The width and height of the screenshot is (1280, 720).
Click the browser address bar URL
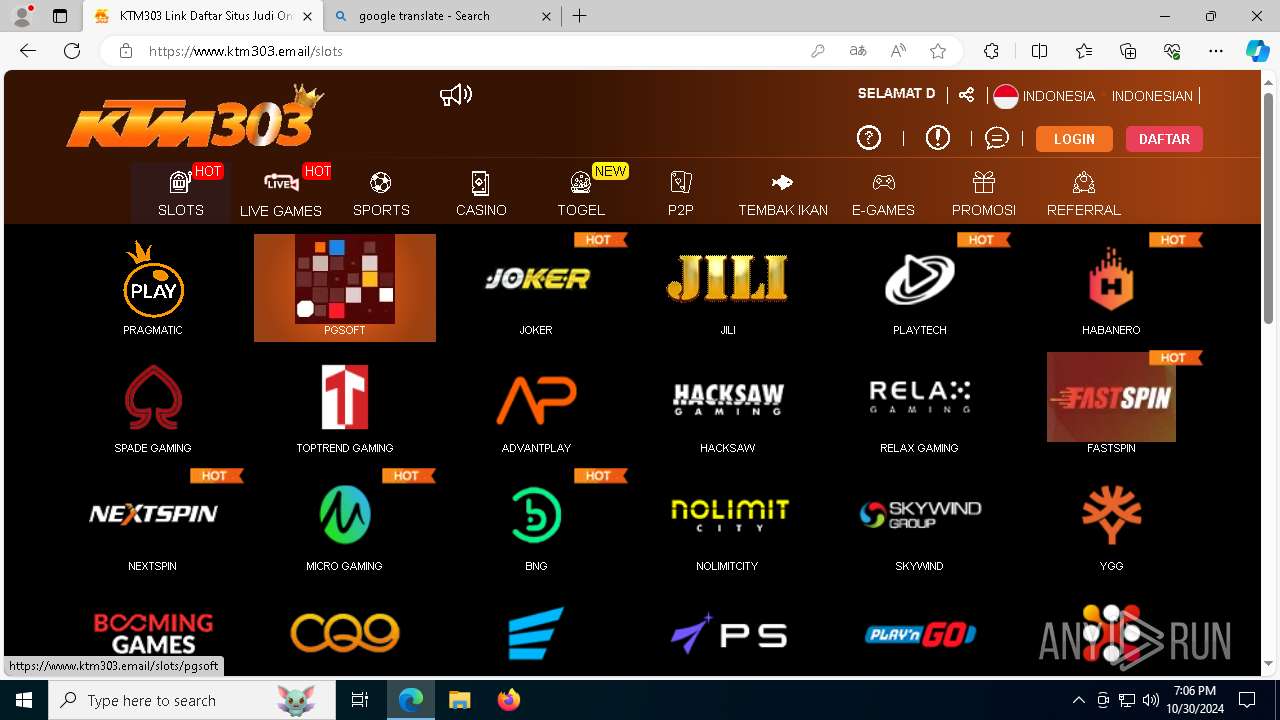pyautogui.click(x=246, y=51)
